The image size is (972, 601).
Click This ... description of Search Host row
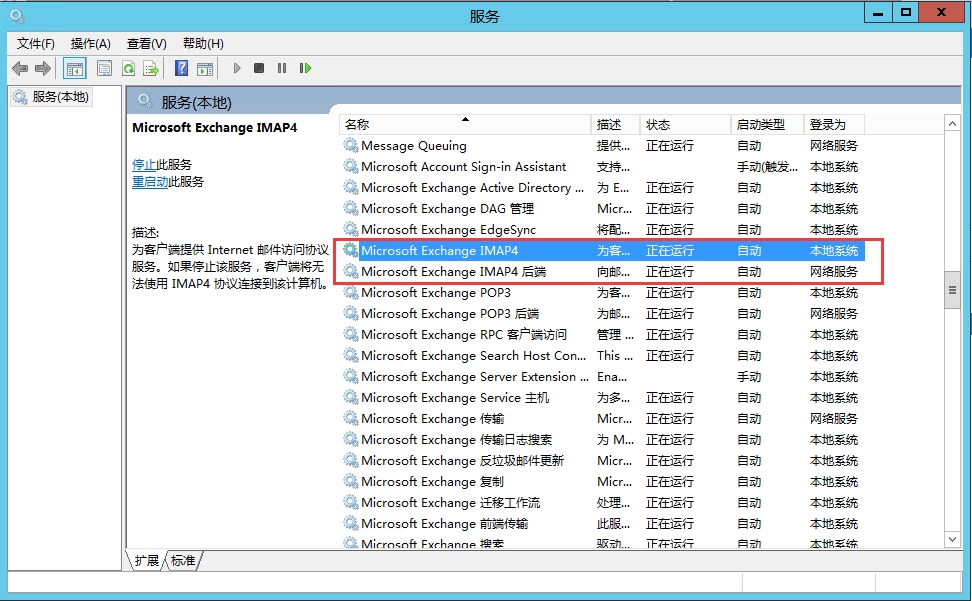[x=615, y=356]
